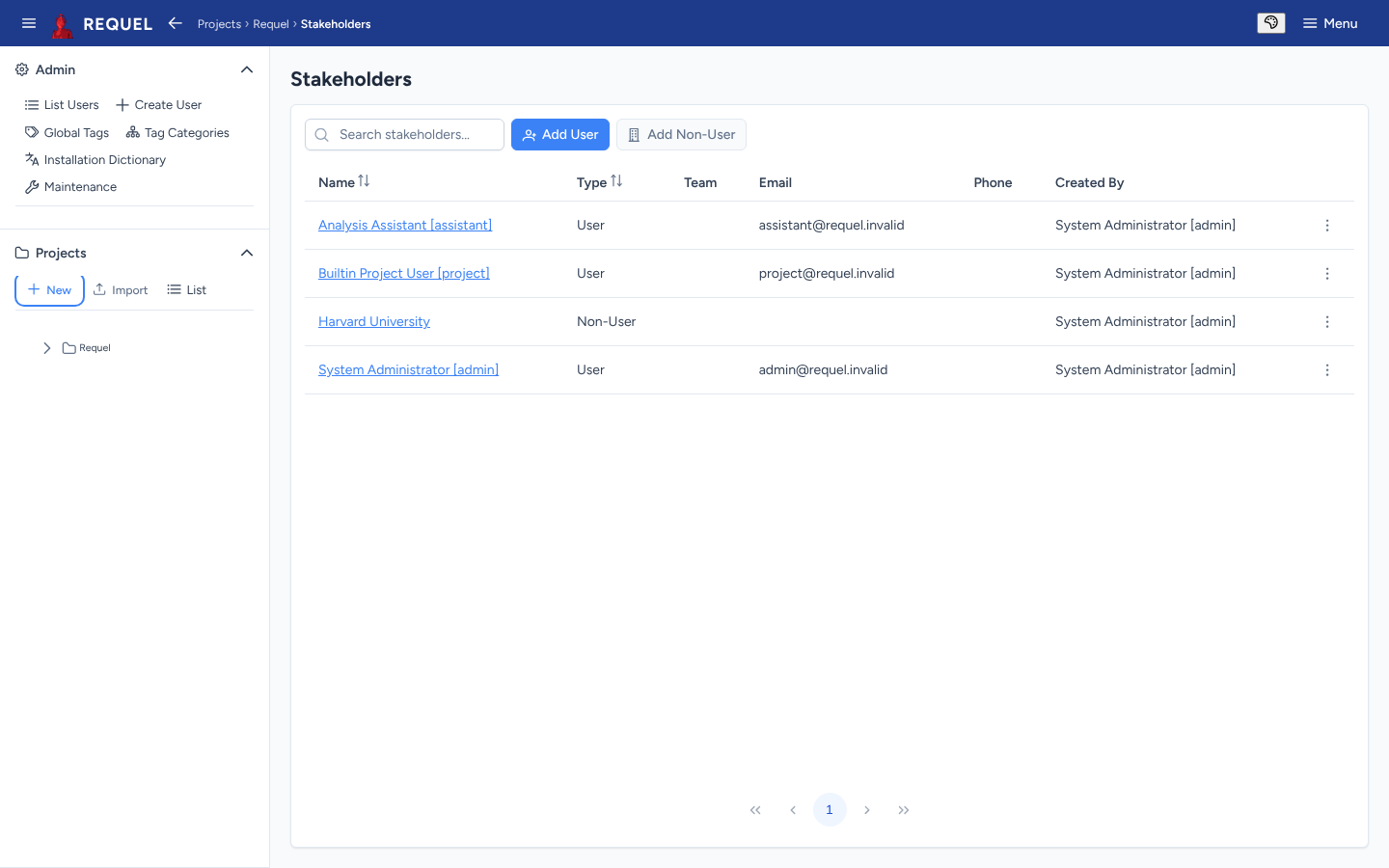Open Builtin Project User [project] link

404,274
